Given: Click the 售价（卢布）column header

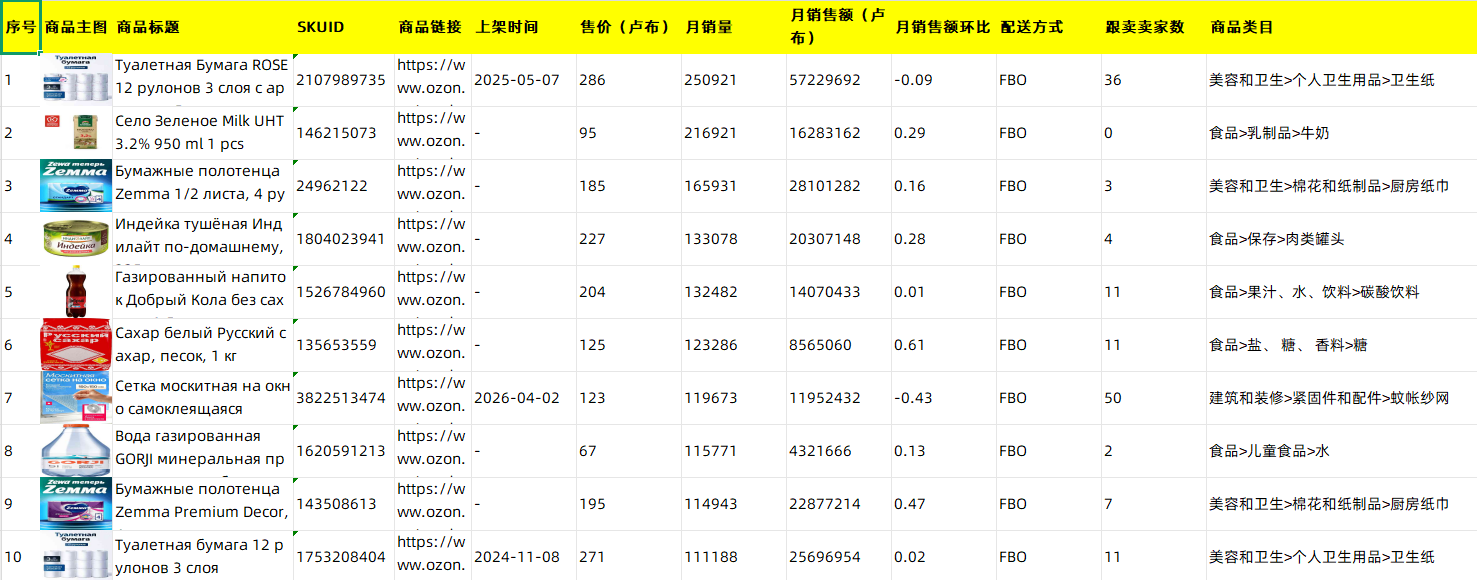Looking at the screenshot, I should coord(629,27).
